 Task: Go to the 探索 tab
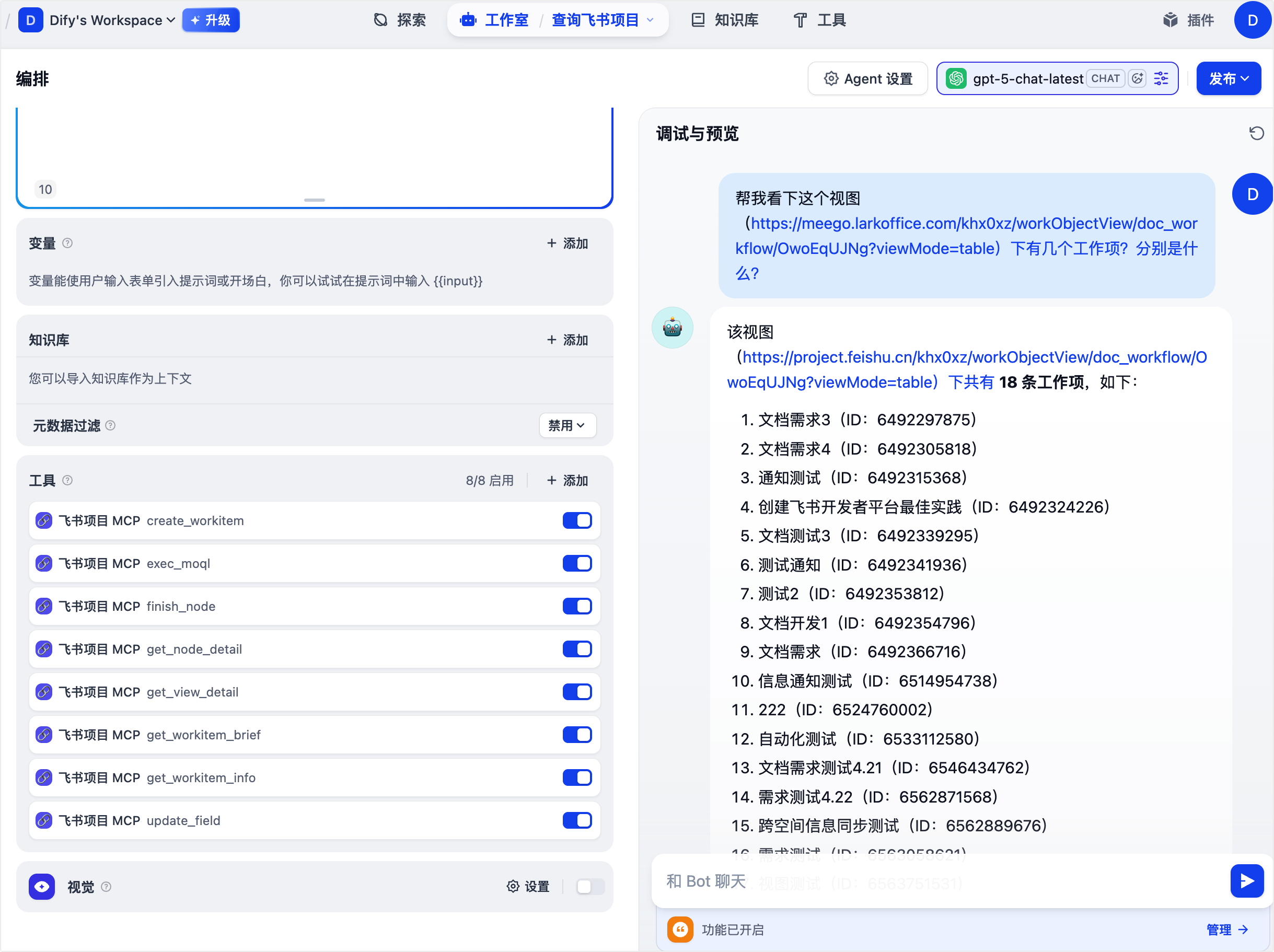pos(400,20)
